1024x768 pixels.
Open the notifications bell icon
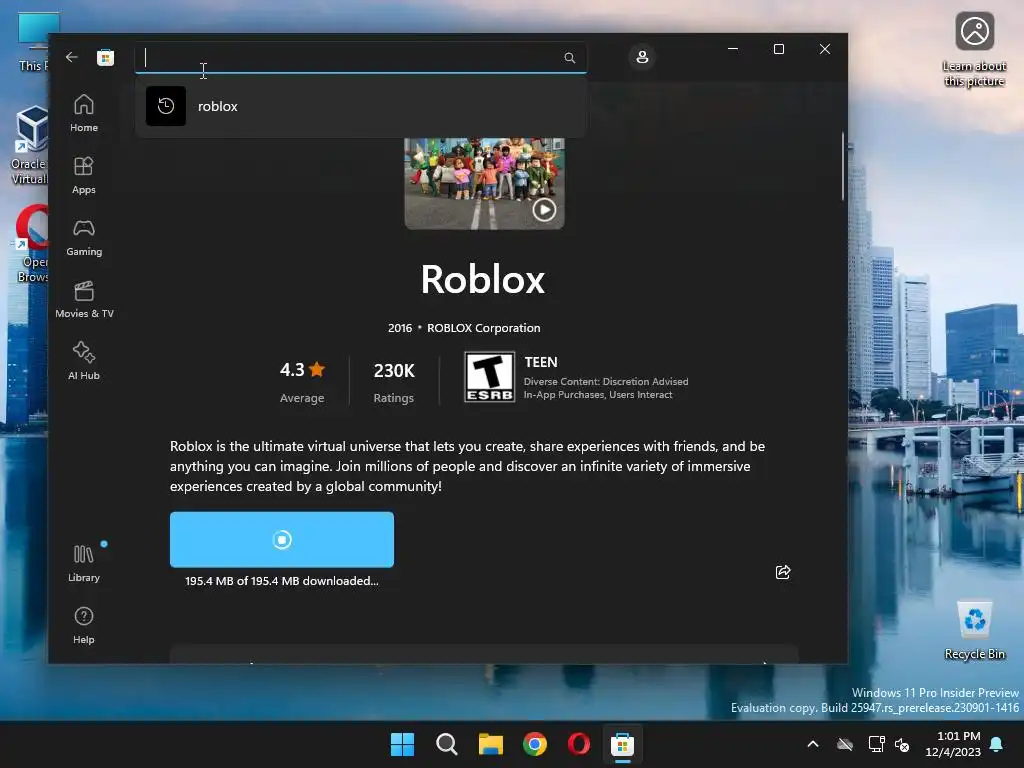(x=997, y=744)
